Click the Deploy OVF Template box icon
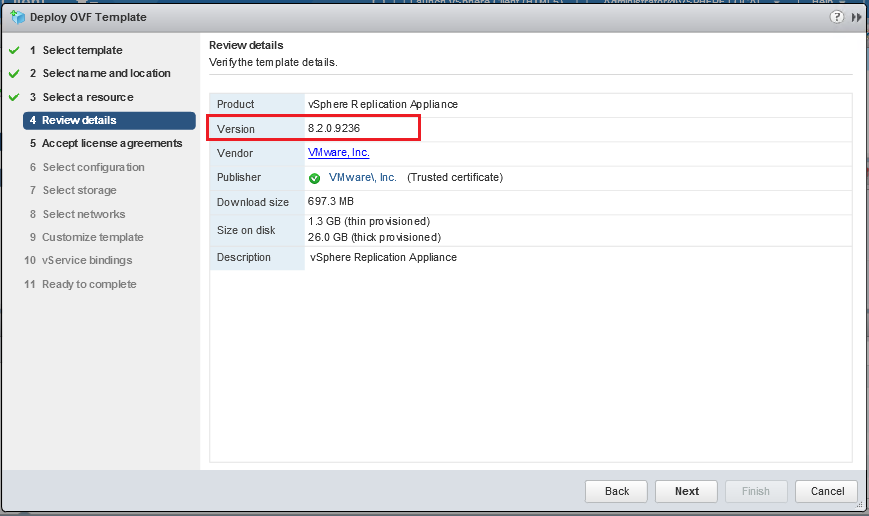The width and height of the screenshot is (869, 516). (x=18, y=17)
